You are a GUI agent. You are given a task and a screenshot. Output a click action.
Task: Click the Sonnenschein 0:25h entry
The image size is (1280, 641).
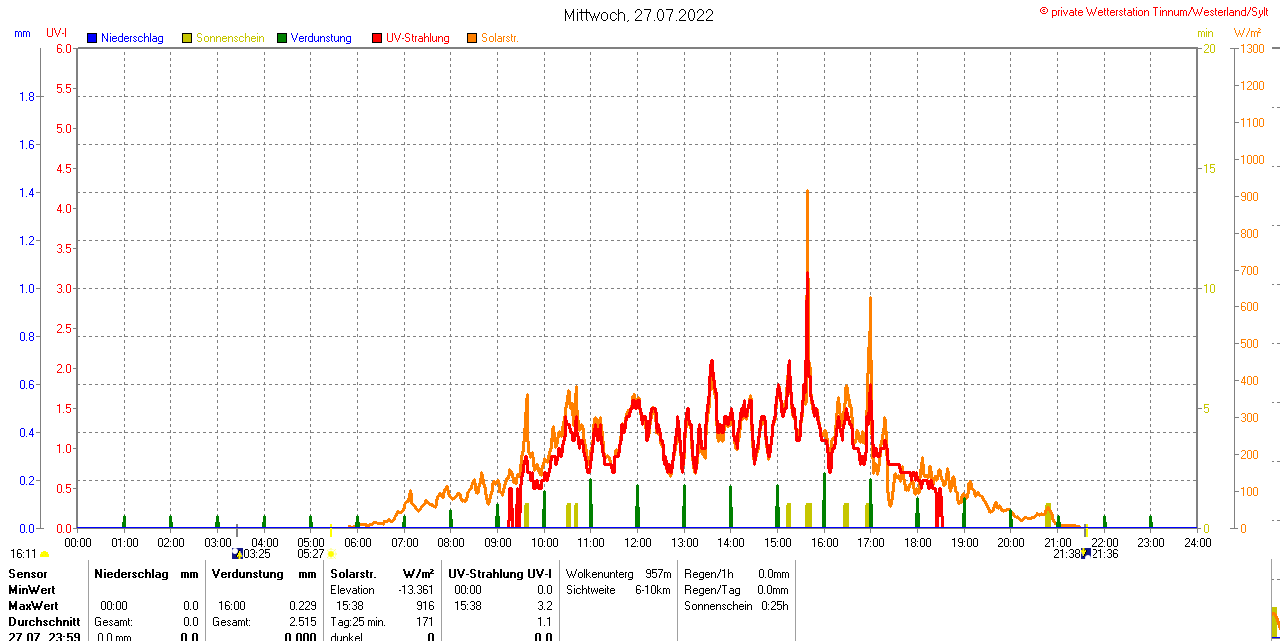click(x=736, y=606)
